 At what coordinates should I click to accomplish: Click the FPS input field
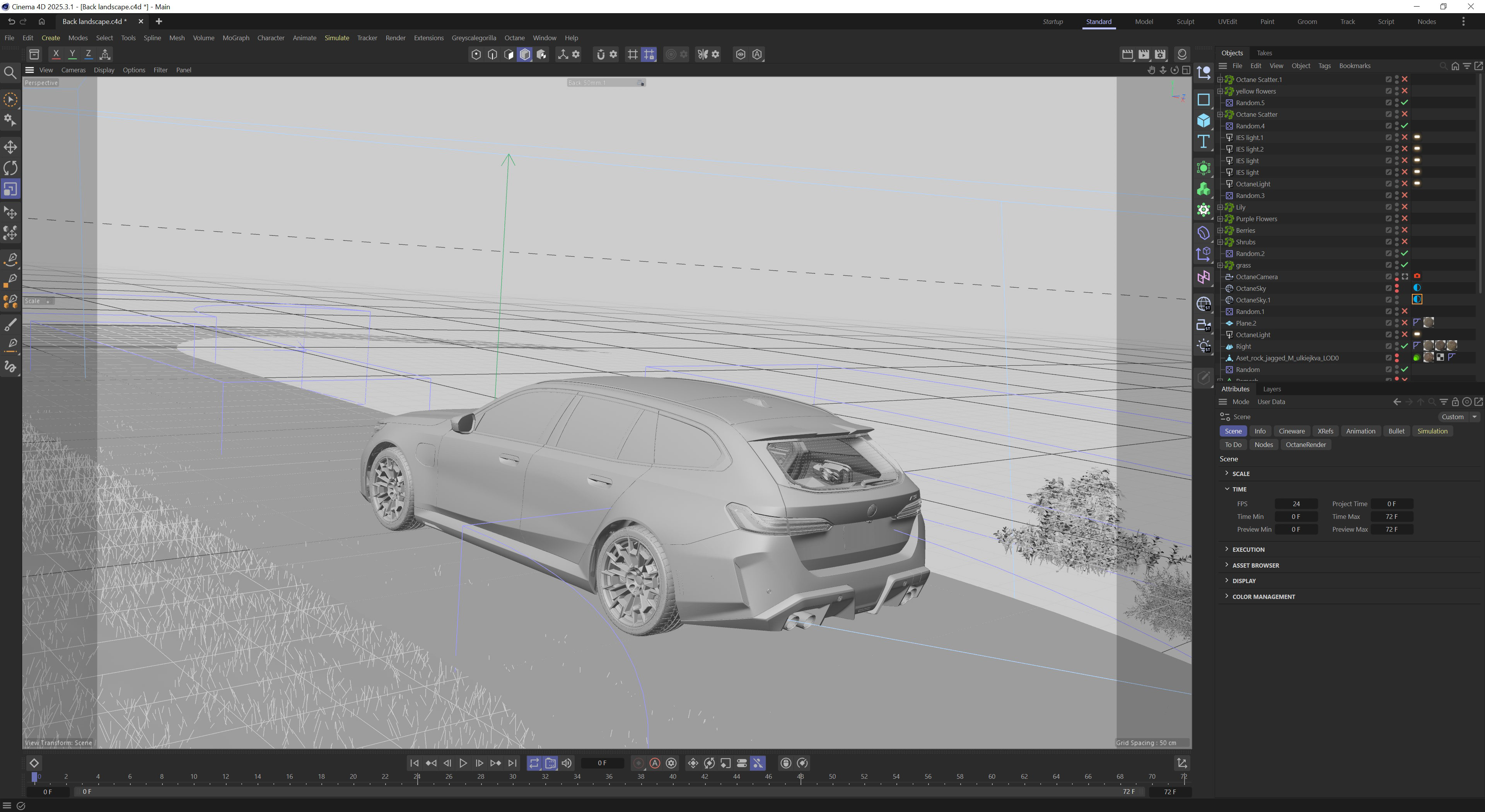point(1296,504)
